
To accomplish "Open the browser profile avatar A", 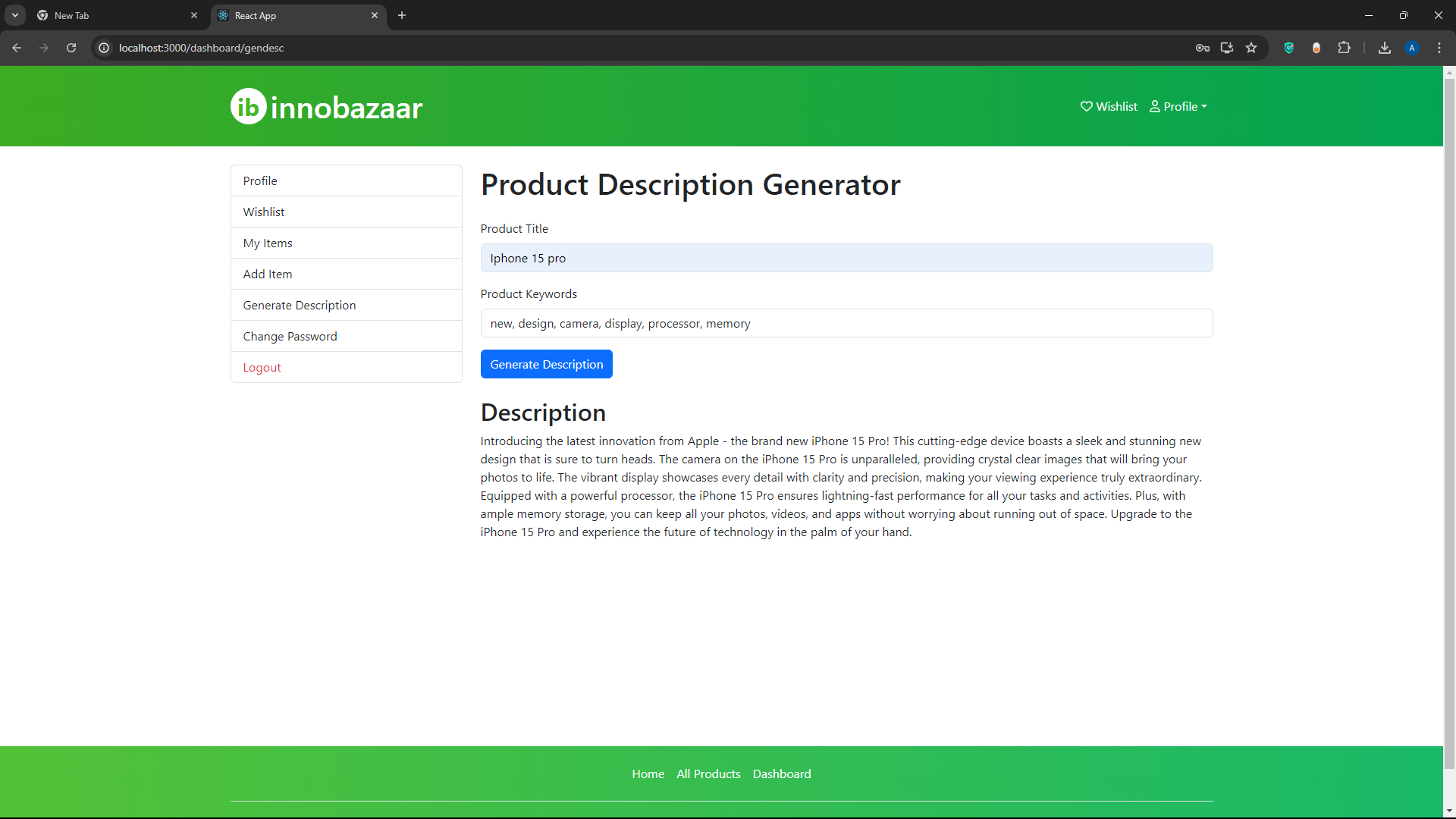I will (x=1412, y=48).
